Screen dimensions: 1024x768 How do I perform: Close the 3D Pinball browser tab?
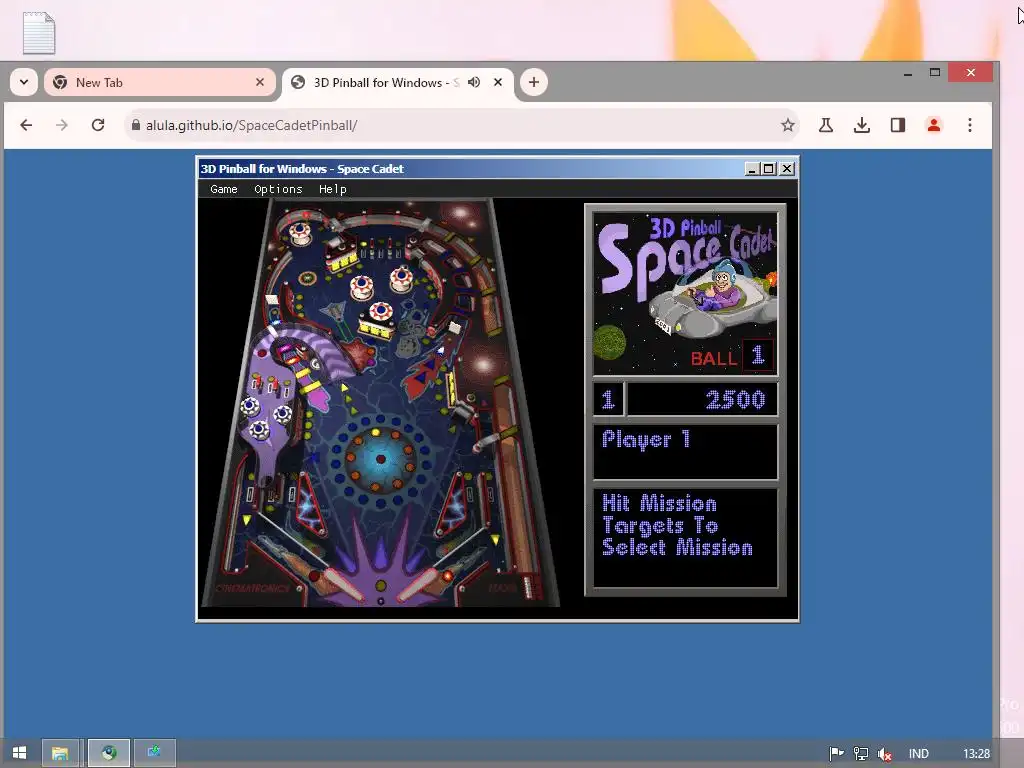[498, 82]
